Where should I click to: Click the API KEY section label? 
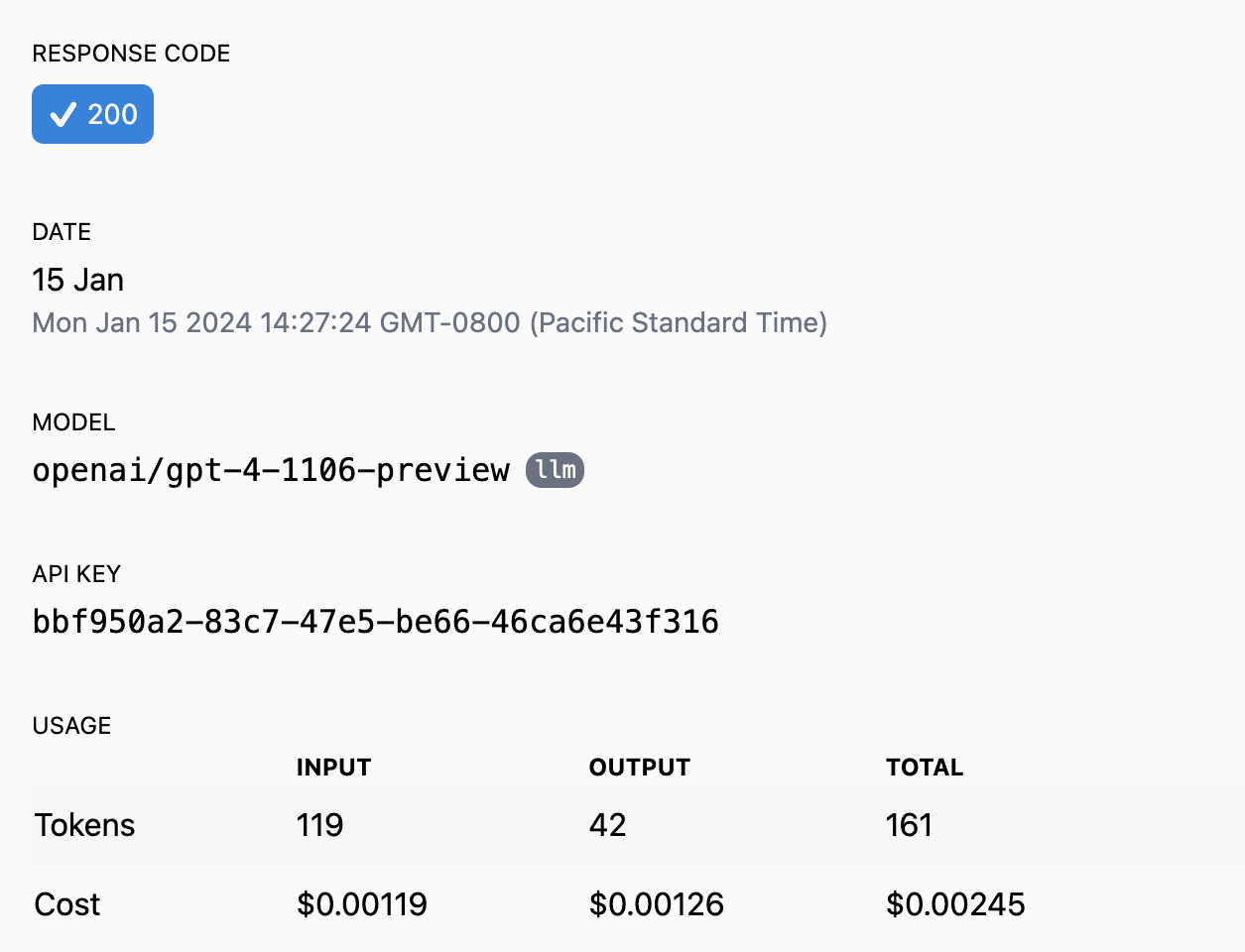(x=76, y=574)
